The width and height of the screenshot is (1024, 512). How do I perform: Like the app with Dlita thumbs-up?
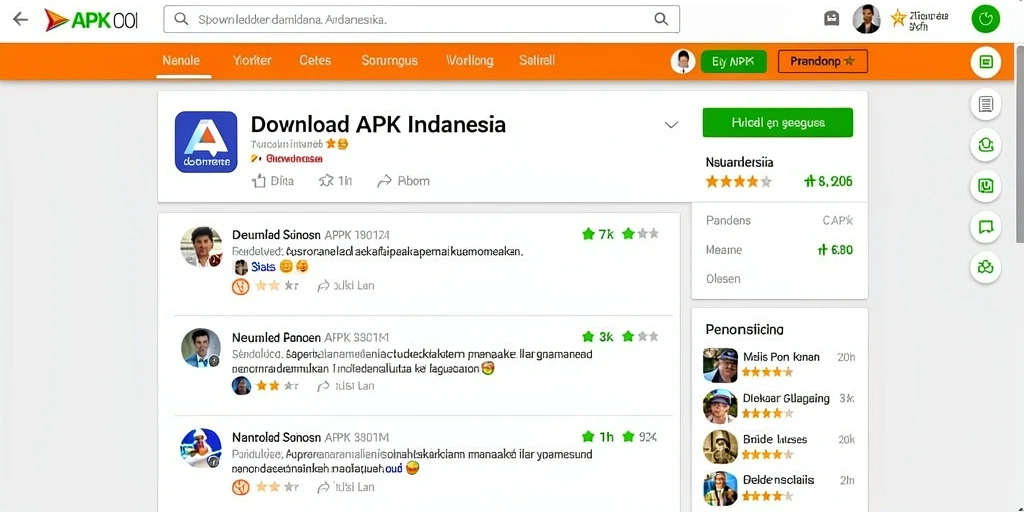(272, 181)
